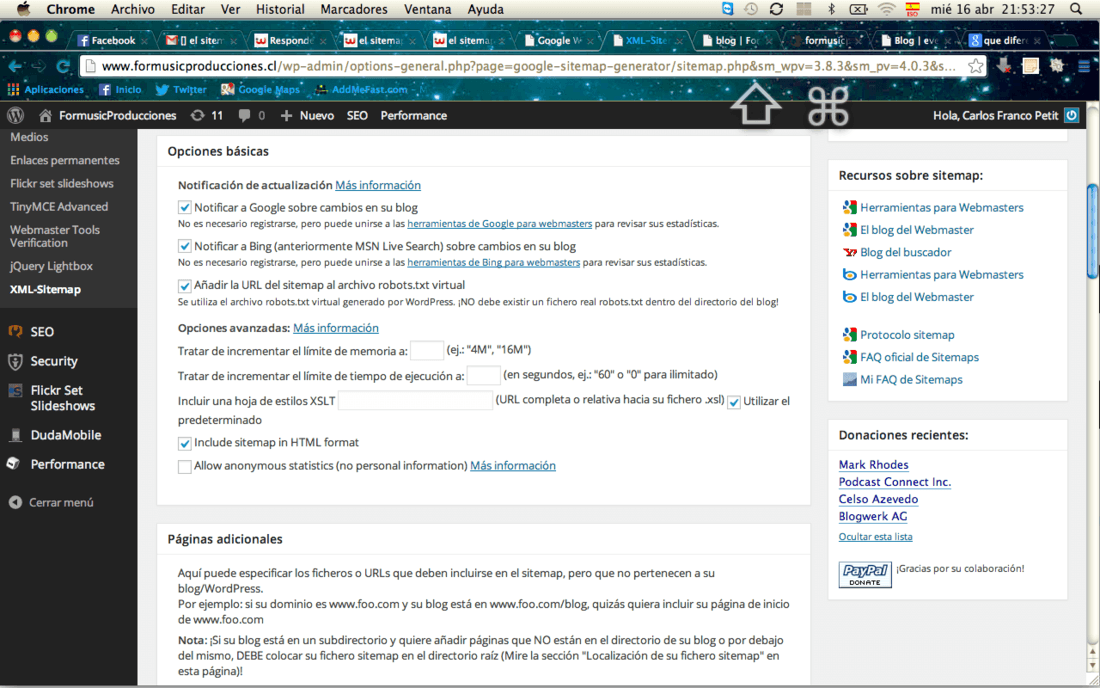Toggle Añadir URL del sitemap a robots.txt
The height and width of the screenshot is (688, 1100).
tap(185, 285)
